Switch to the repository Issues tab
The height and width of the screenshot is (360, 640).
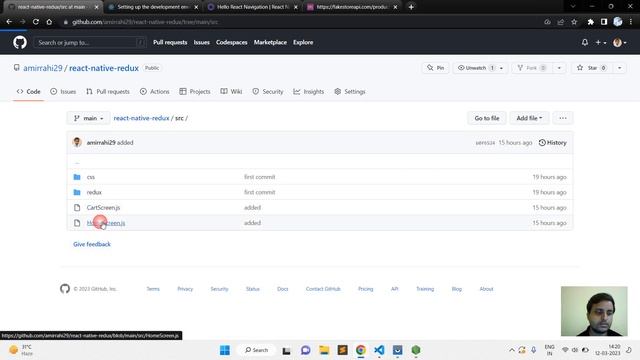(63, 91)
